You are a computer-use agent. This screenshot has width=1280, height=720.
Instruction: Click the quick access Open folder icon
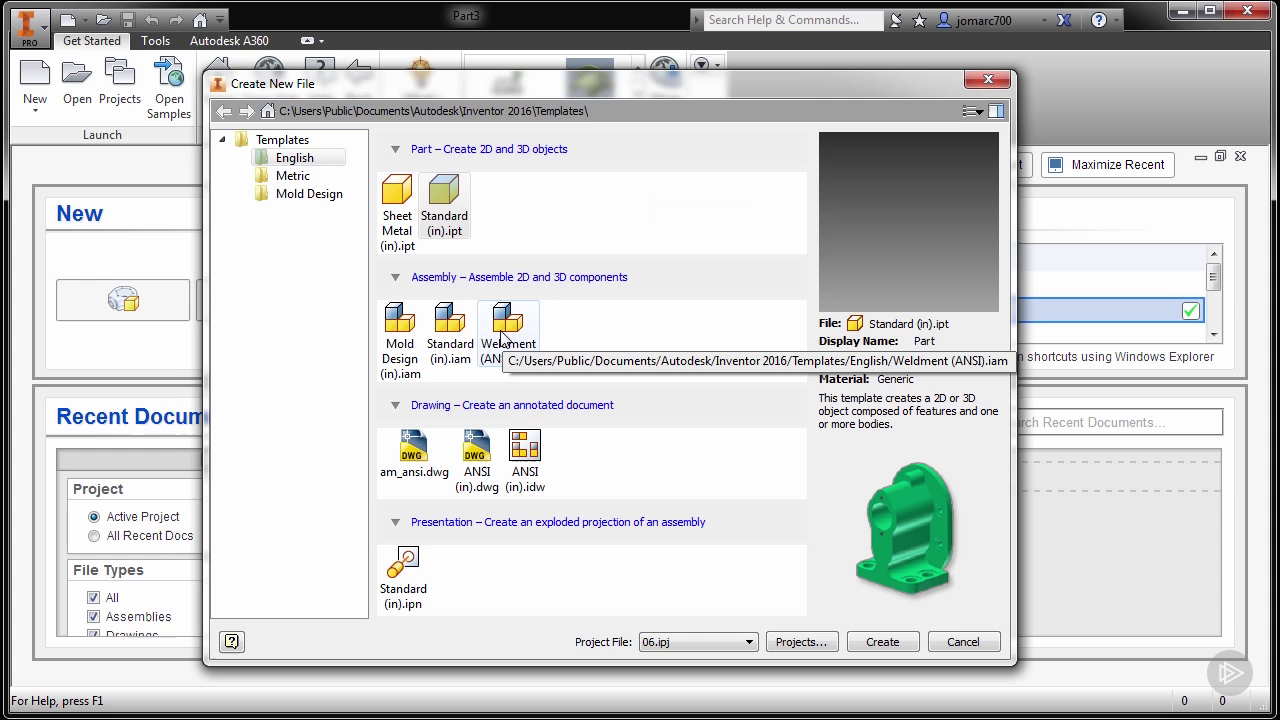pos(103,20)
